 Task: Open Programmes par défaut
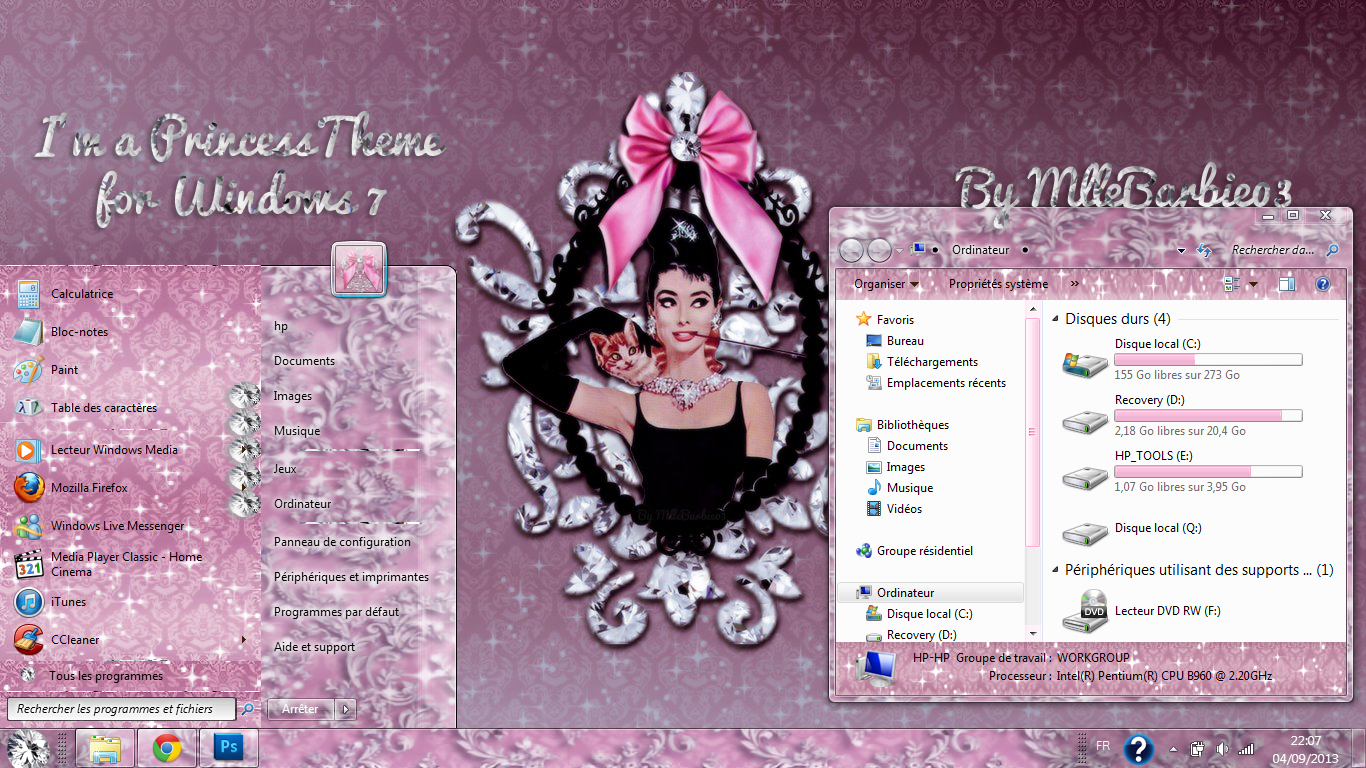point(336,612)
